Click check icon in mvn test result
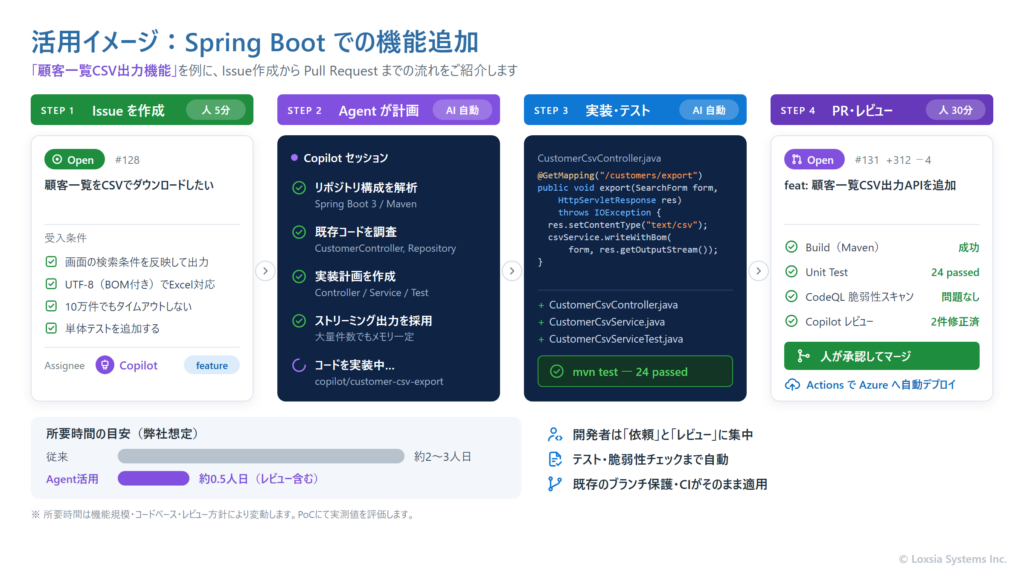 coord(556,372)
